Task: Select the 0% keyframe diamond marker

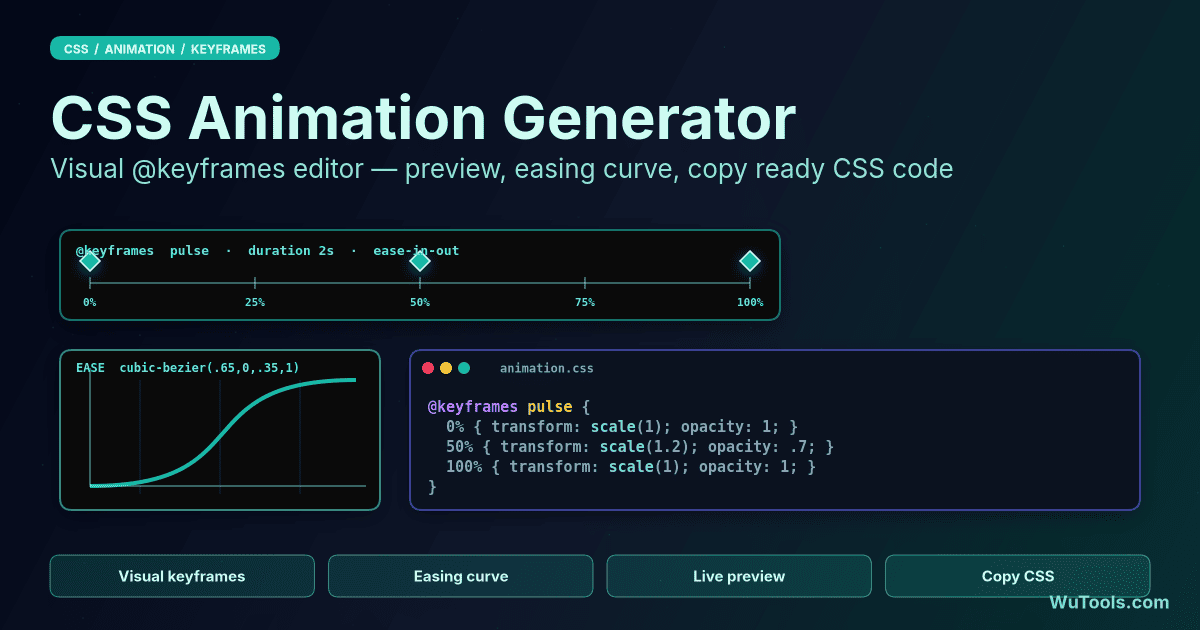Action: point(90,261)
